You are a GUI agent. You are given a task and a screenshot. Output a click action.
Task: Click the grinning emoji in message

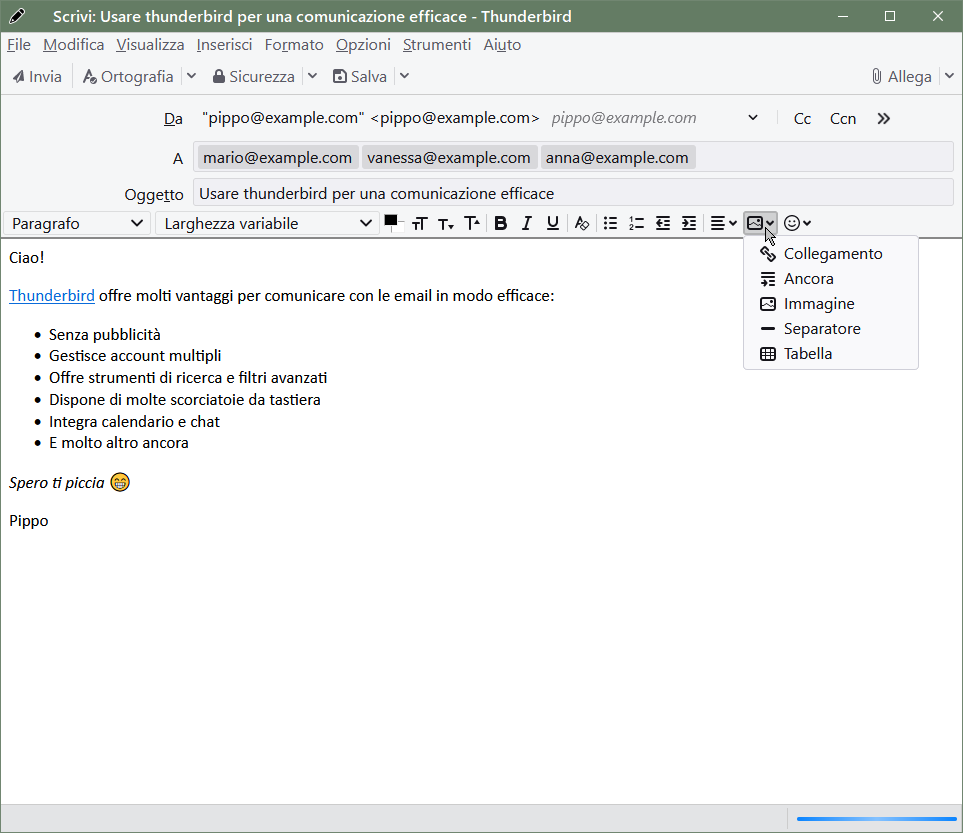tap(120, 483)
